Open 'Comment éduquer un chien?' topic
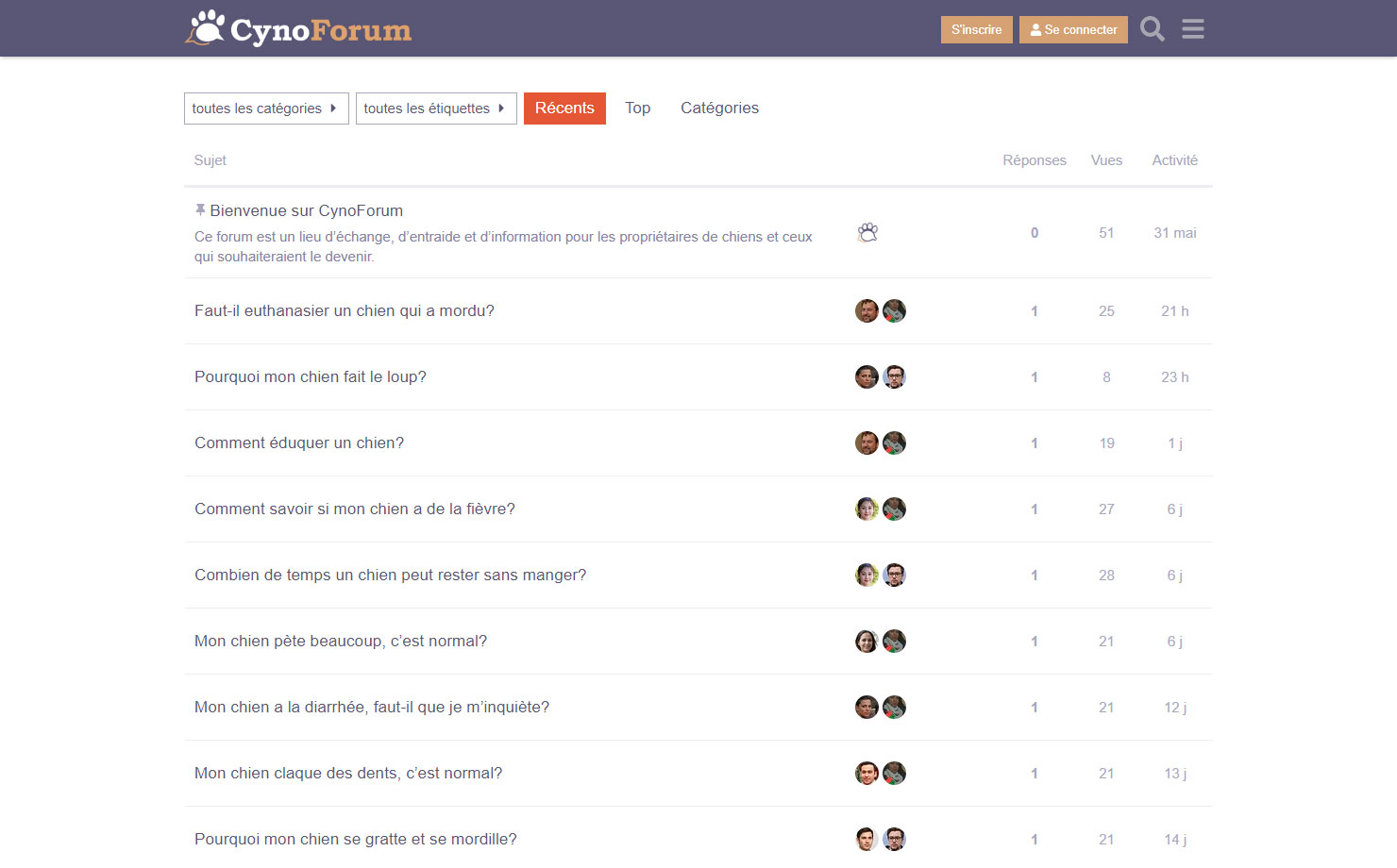1397x868 pixels. point(299,442)
